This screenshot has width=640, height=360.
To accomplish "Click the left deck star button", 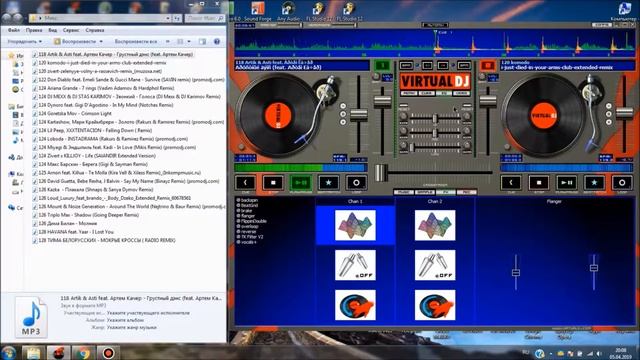I will coord(329,183).
